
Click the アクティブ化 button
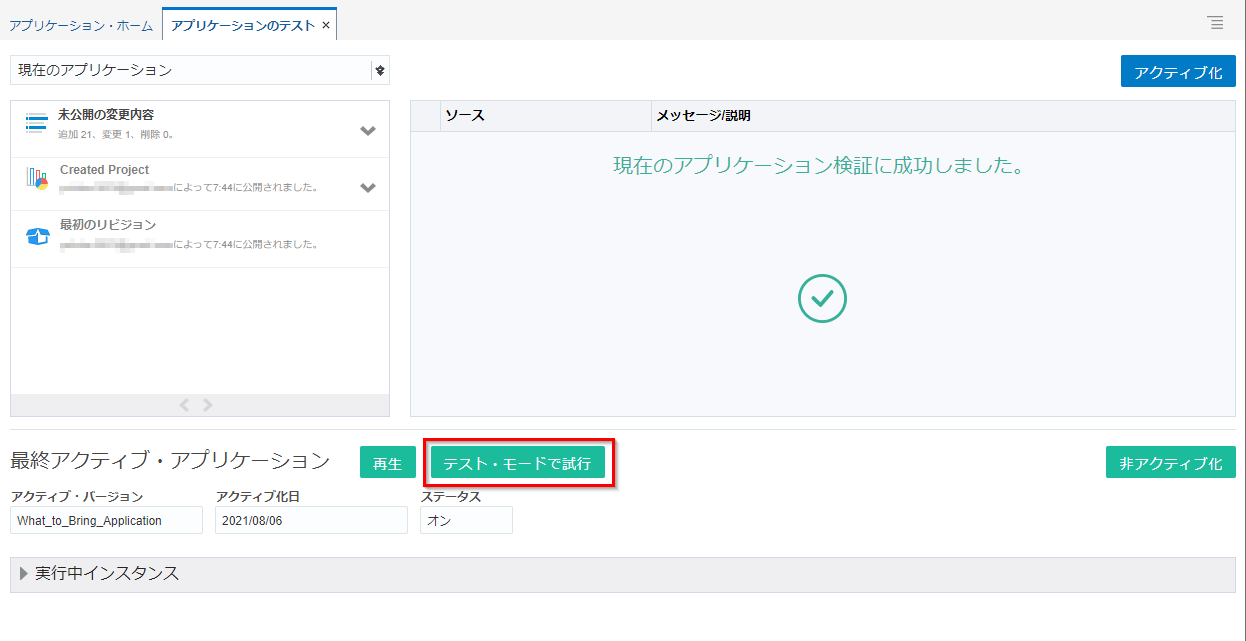[1178, 72]
